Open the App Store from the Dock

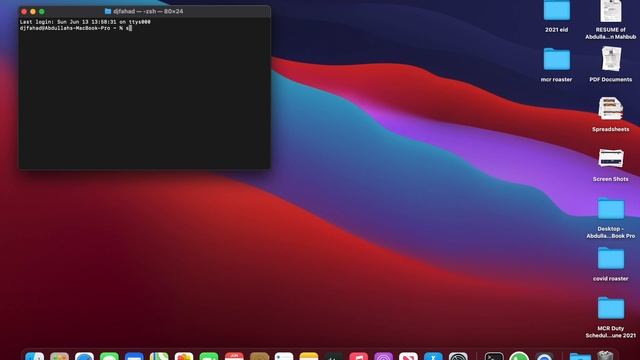[433, 356]
